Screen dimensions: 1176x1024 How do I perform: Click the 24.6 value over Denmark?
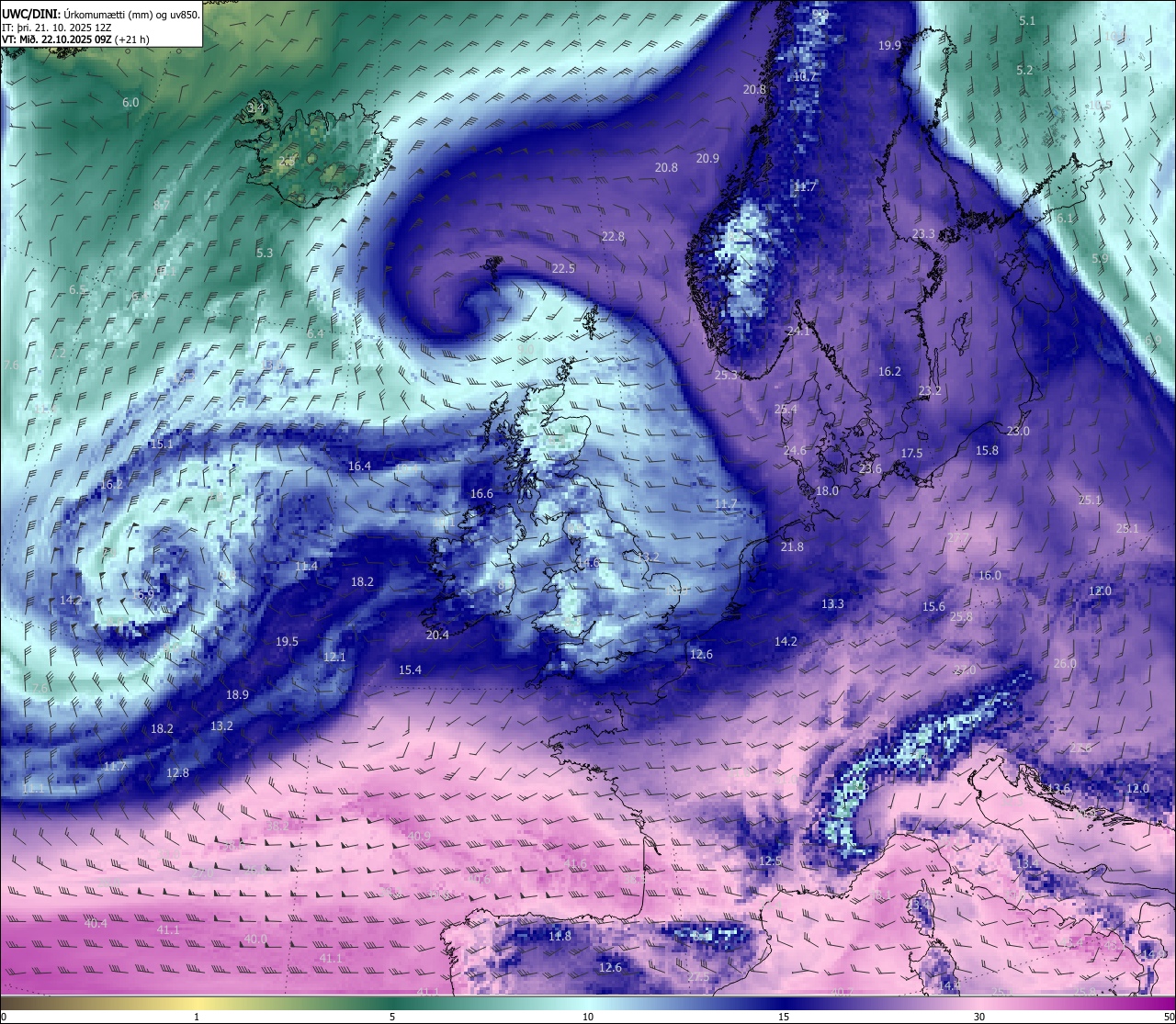click(795, 451)
